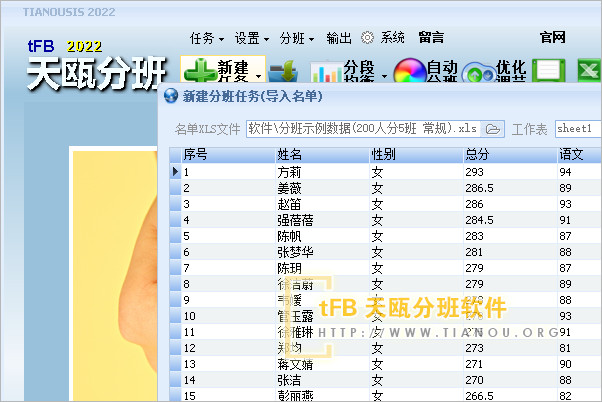Click the 天瓯分班 logo text
This screenshot has width=602, height=402.
click(96, 74)
